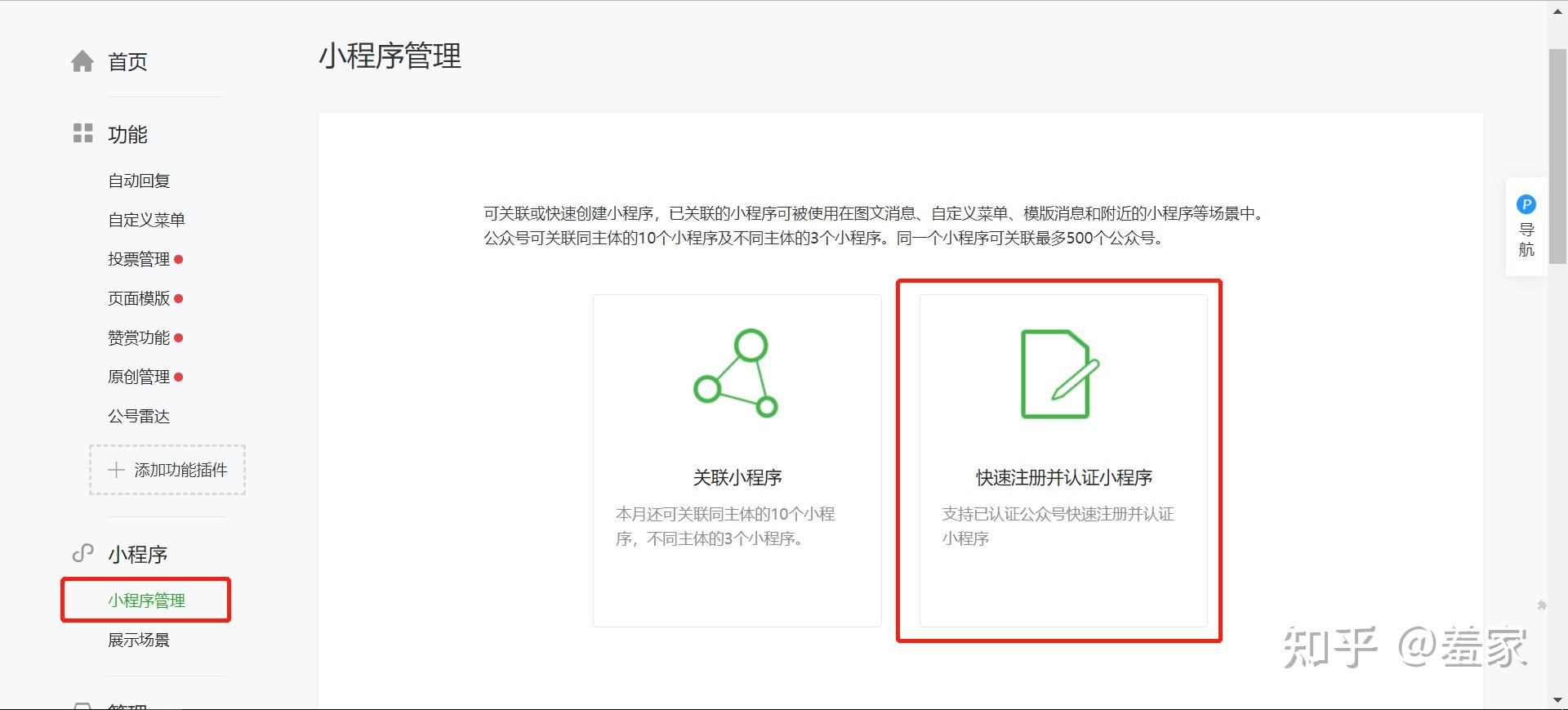Go to 投票管理
Image resolution: width=1568 pixels, height=710 pixels.
[x=139, y=259]
